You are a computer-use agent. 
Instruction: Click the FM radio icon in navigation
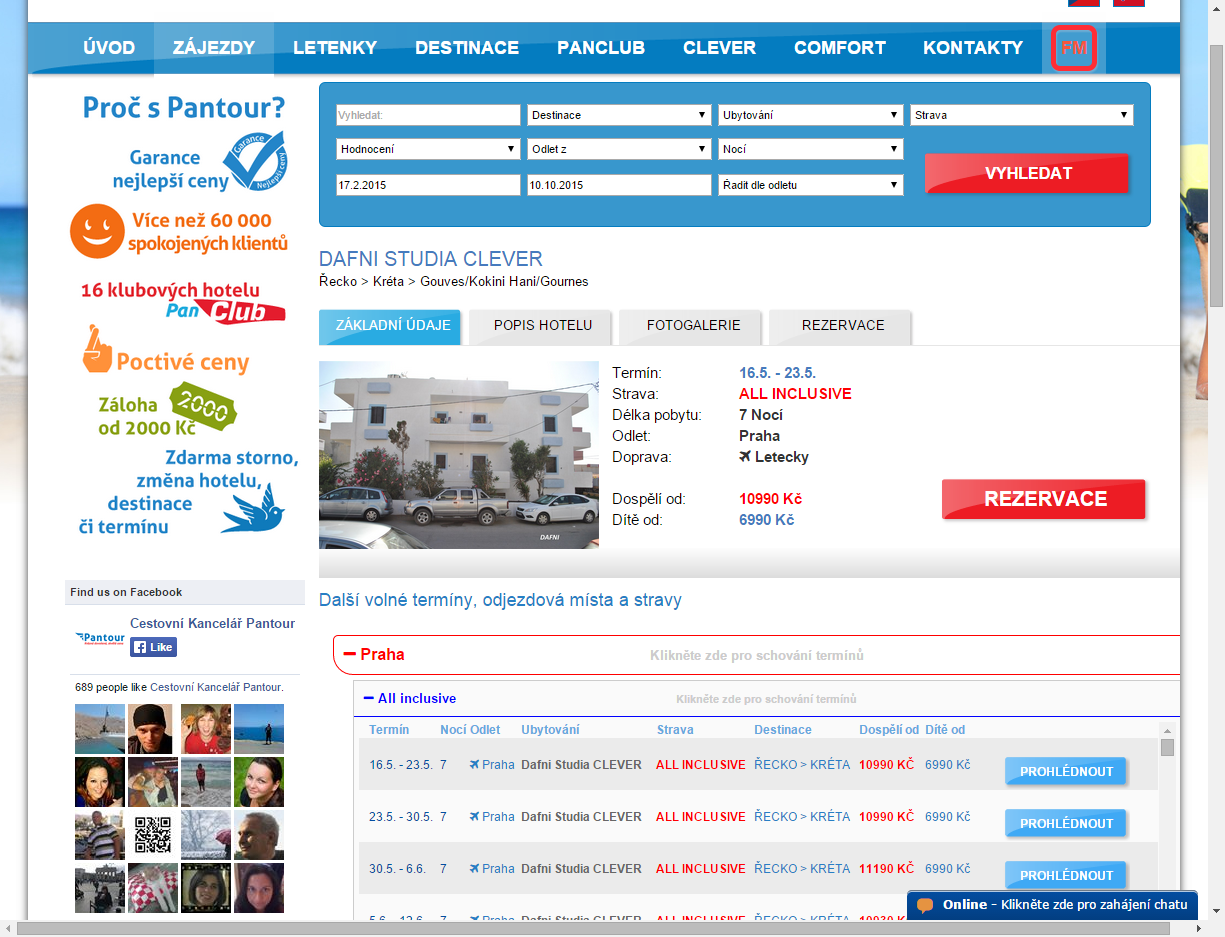point(1075,48)
